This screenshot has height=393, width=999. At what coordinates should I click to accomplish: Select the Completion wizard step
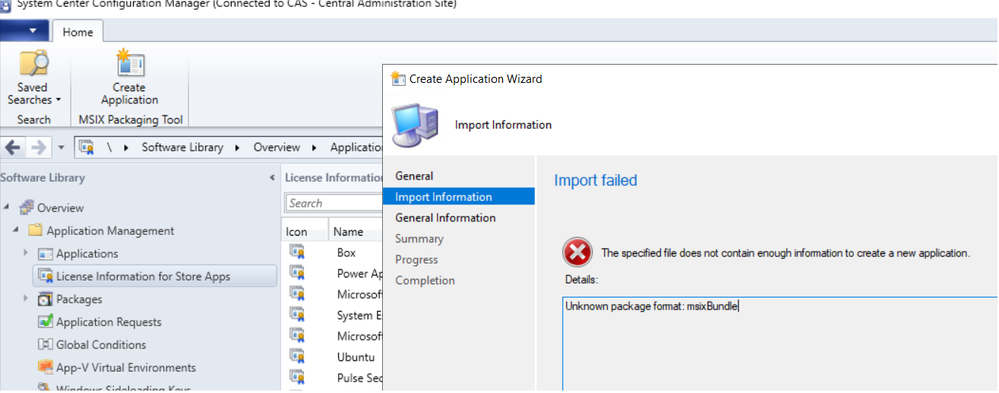tap(425, 280)
